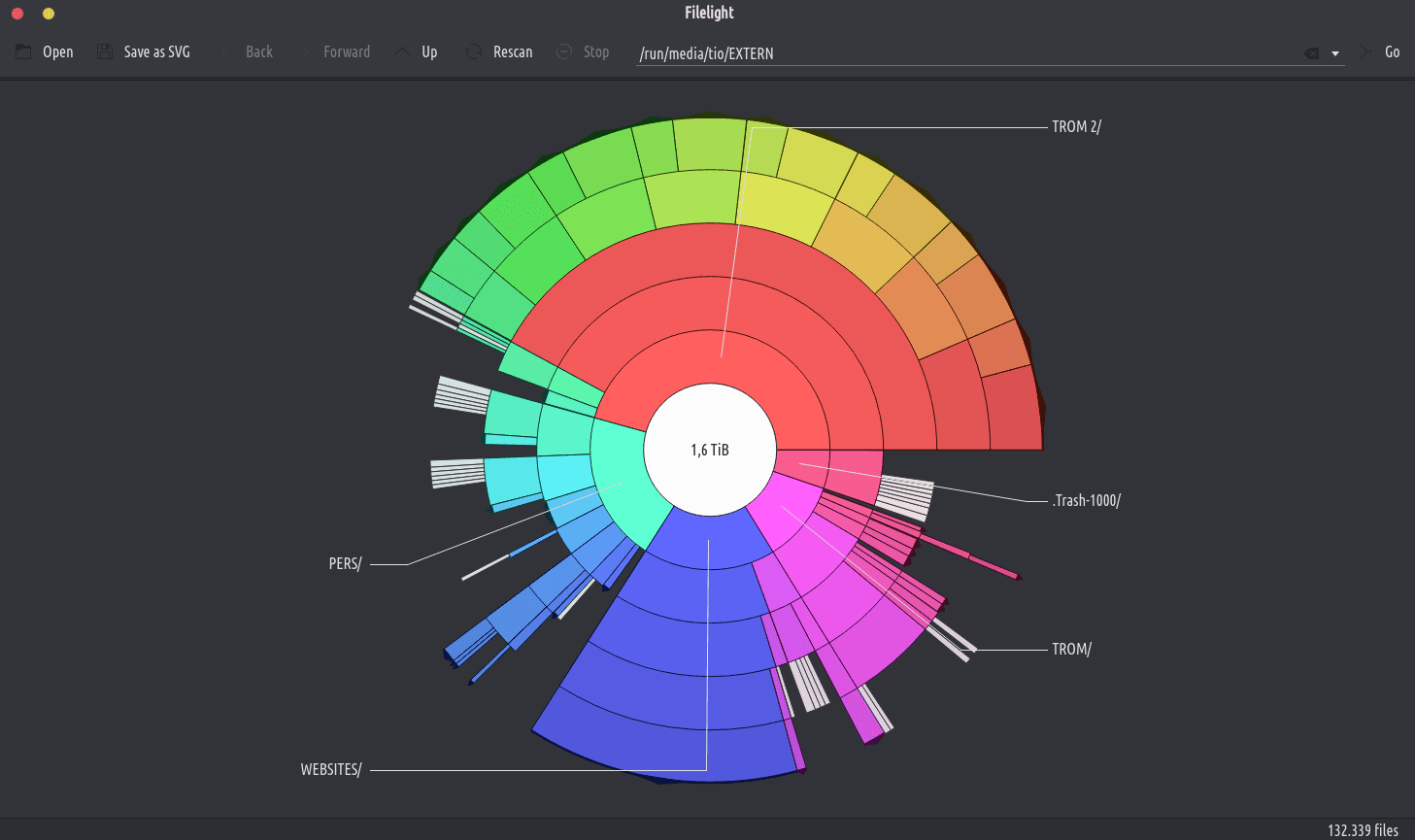The height and width of the screenshot is (840, 1415).
Task: Click the Stop scan icon
Action: (x=564, y=52)
